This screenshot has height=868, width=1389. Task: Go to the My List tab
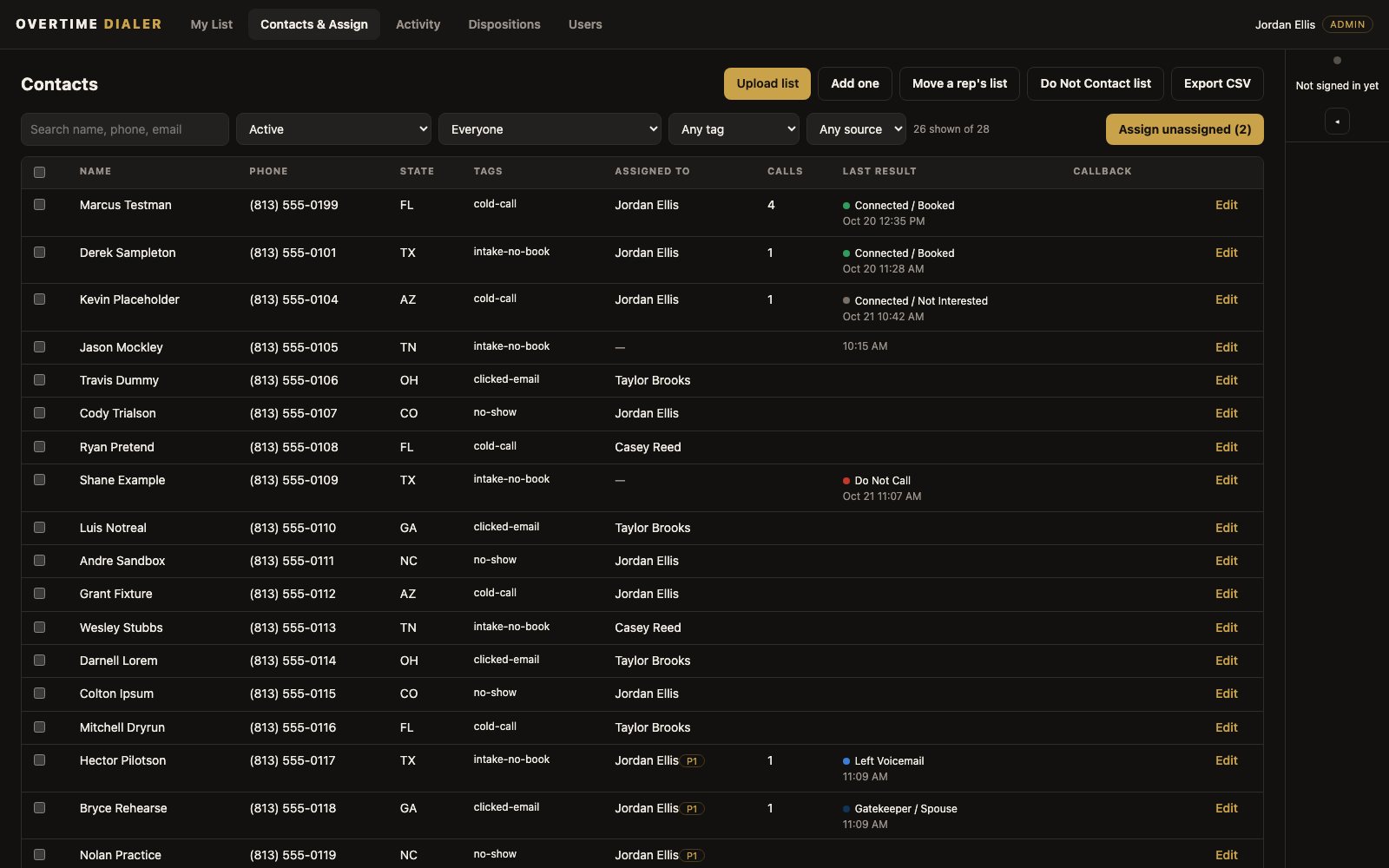(212, 24)
